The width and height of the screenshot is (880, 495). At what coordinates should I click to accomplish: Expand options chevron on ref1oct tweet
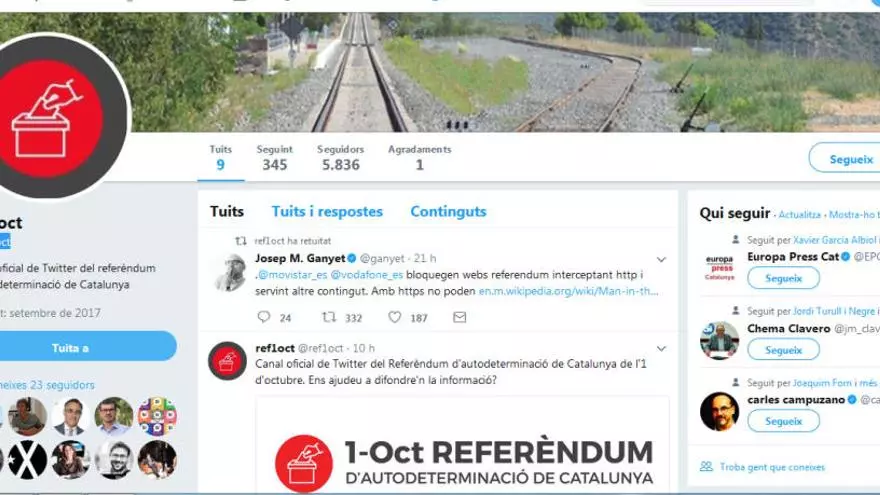[x=661, y=349]
